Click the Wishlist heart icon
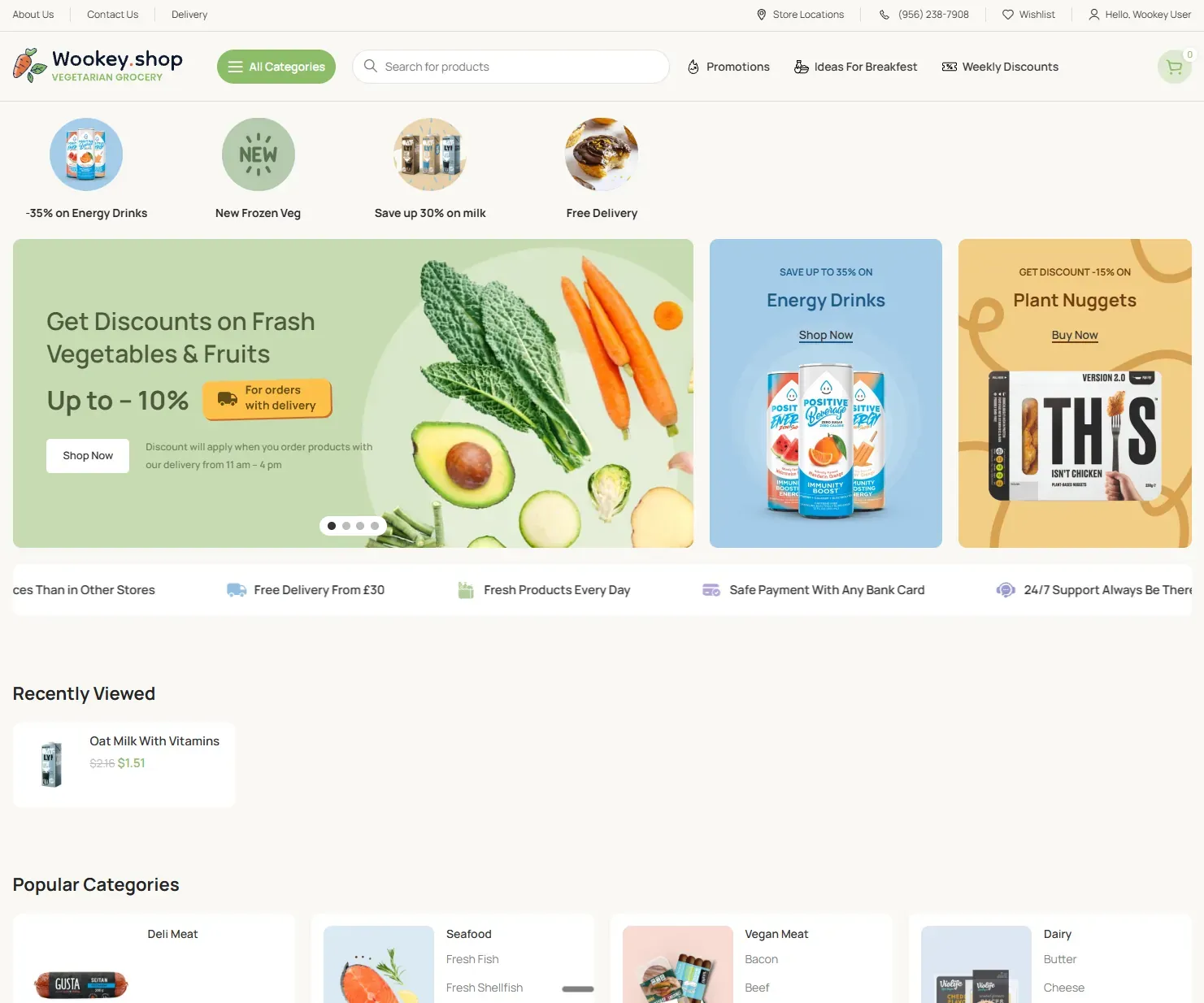 coord(1007,15)
